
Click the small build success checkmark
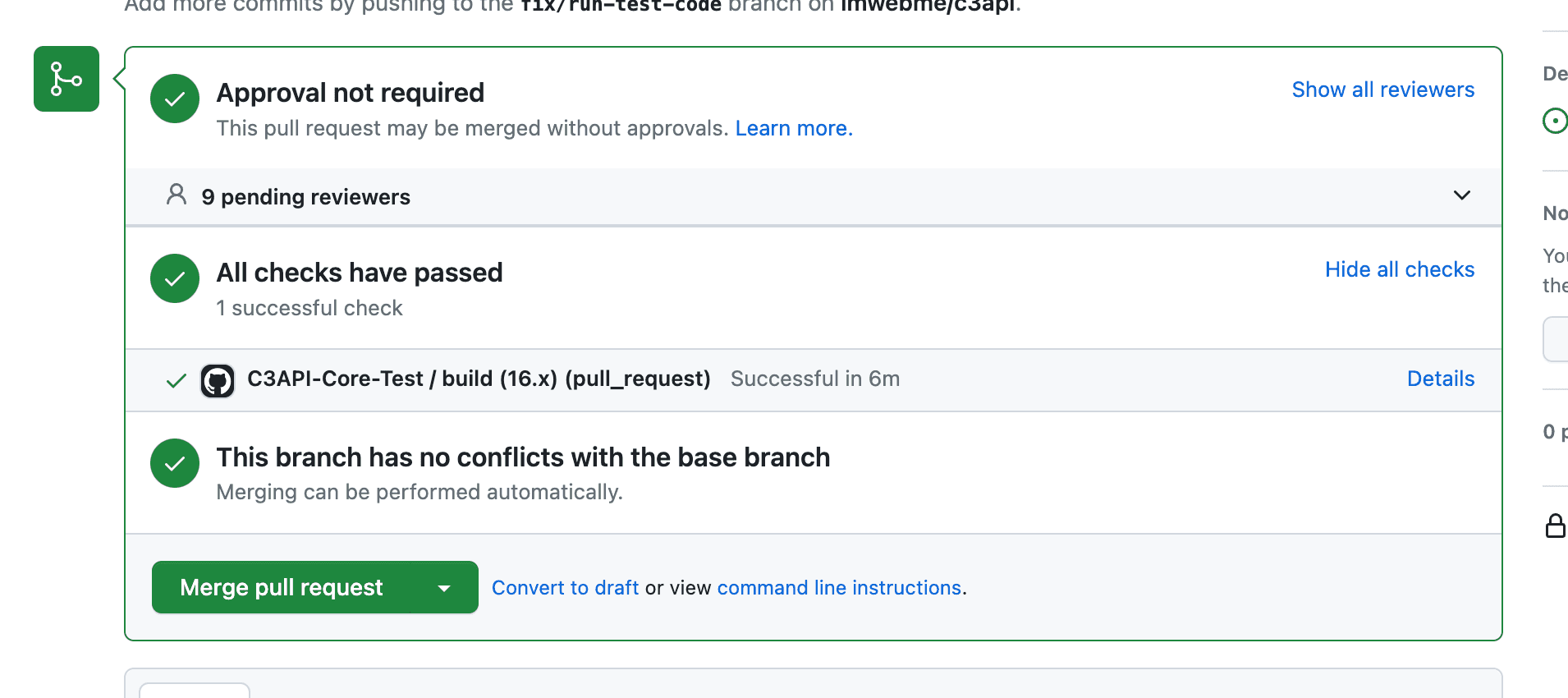tap(176, 380)
